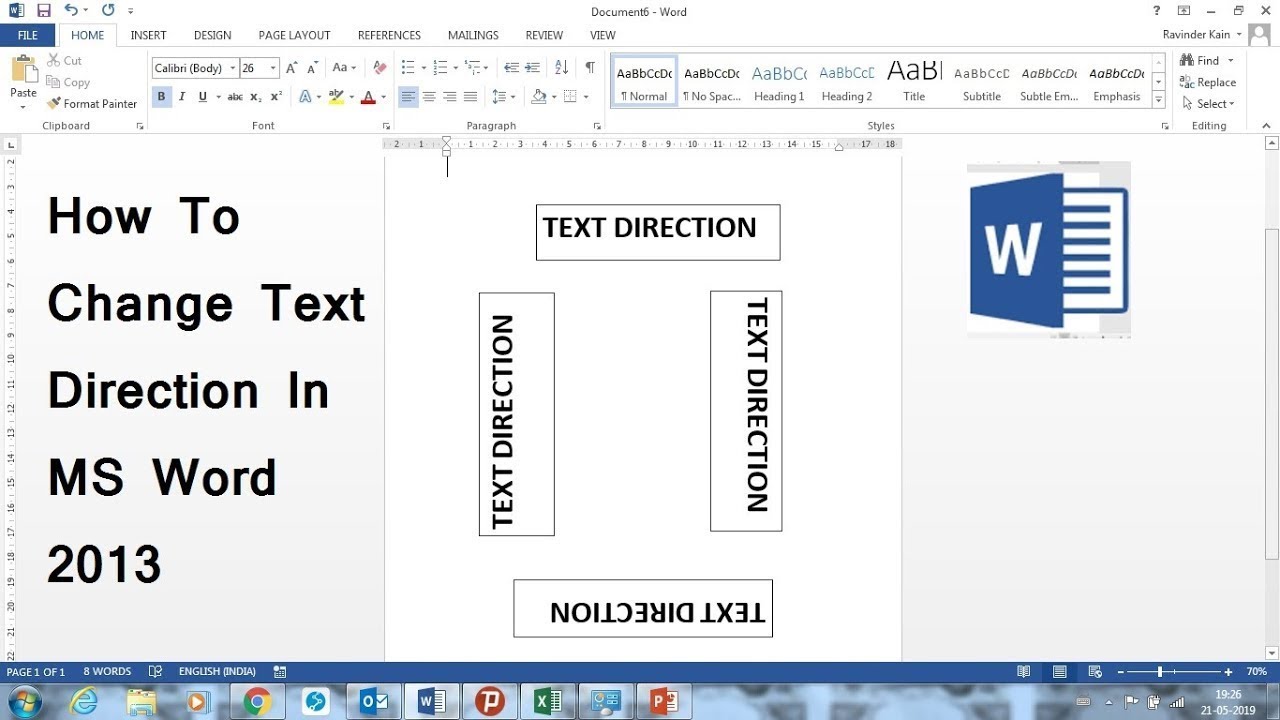This screenshot has height=720, width=1280.
Task: Click the 8 WORDS count in status bar
Action: point(107,672)
